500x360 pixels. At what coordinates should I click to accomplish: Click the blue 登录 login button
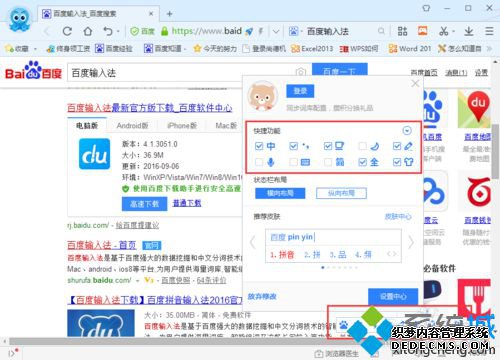(300, 91)
